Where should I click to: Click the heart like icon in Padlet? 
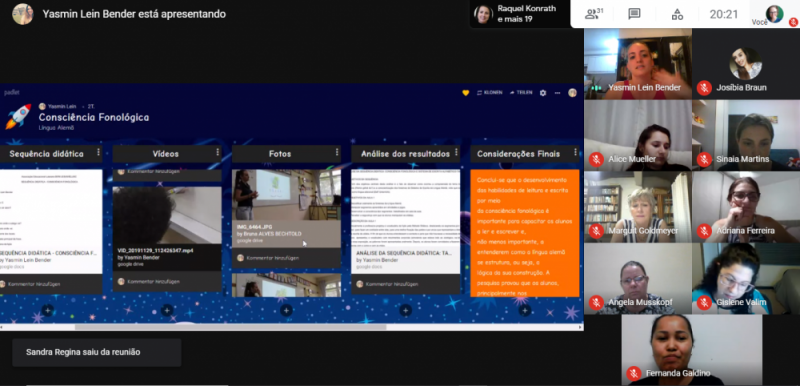tap(465, 93)
